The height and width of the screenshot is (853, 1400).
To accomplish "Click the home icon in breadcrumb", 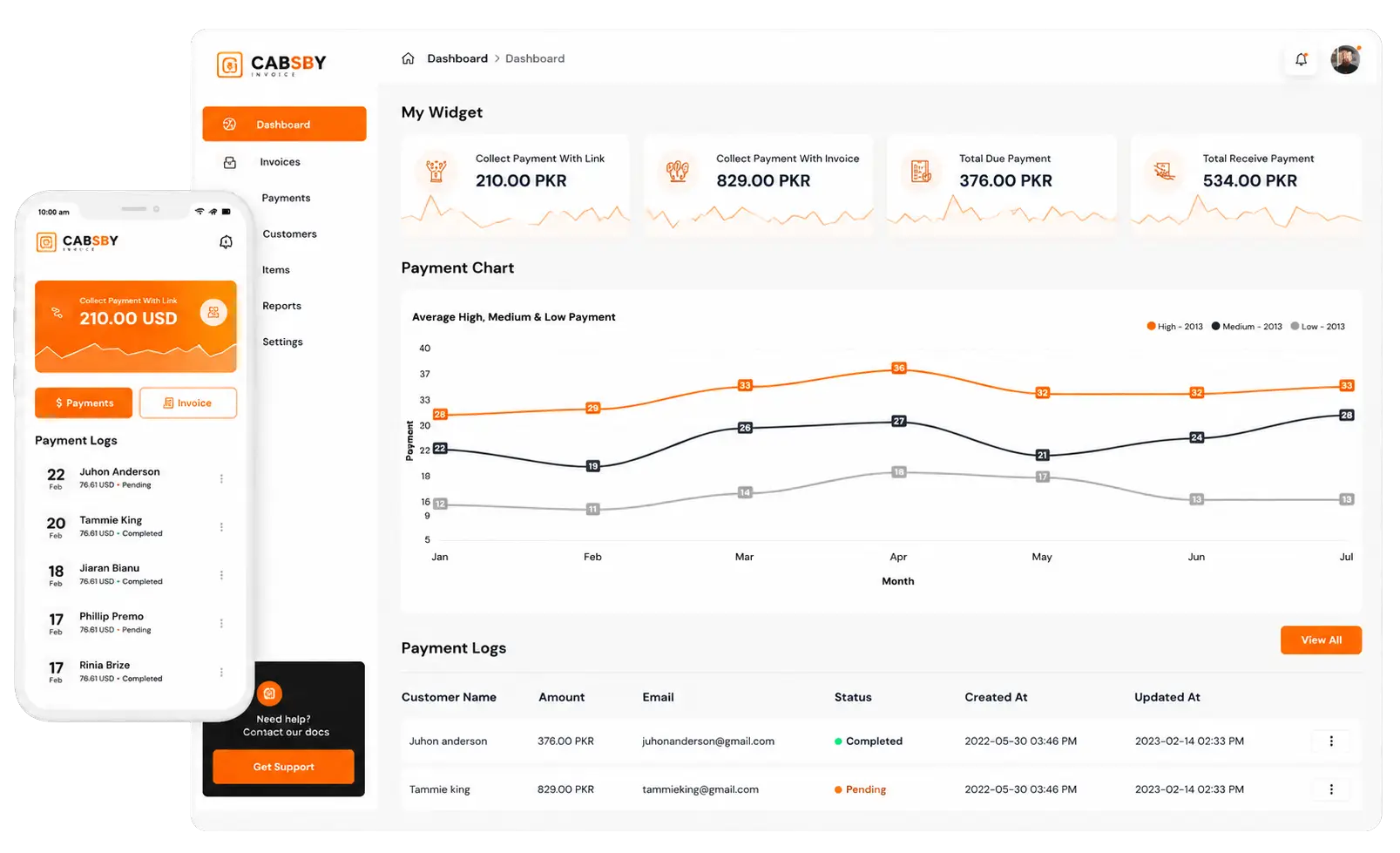I will tap(408, 58).
